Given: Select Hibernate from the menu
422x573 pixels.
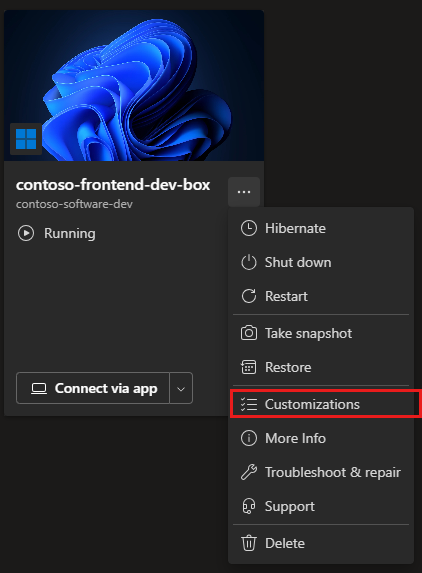Looking at the screenshot, I should 321,228.
